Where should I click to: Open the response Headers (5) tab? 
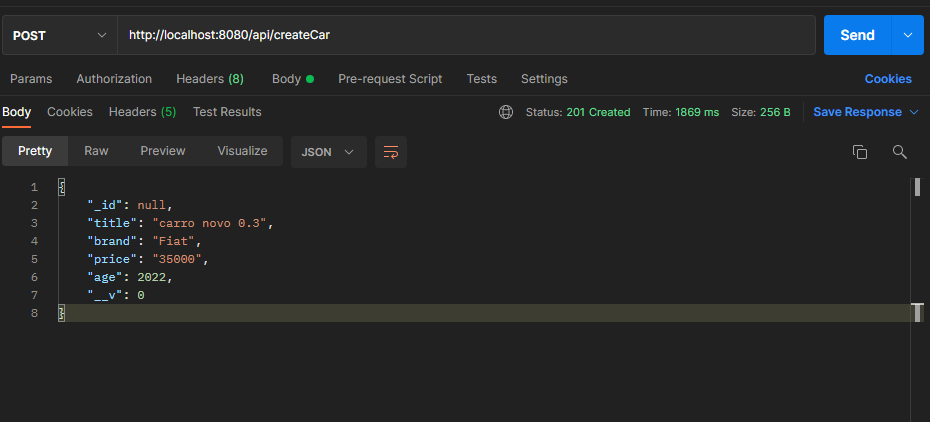tap(142, 112)
